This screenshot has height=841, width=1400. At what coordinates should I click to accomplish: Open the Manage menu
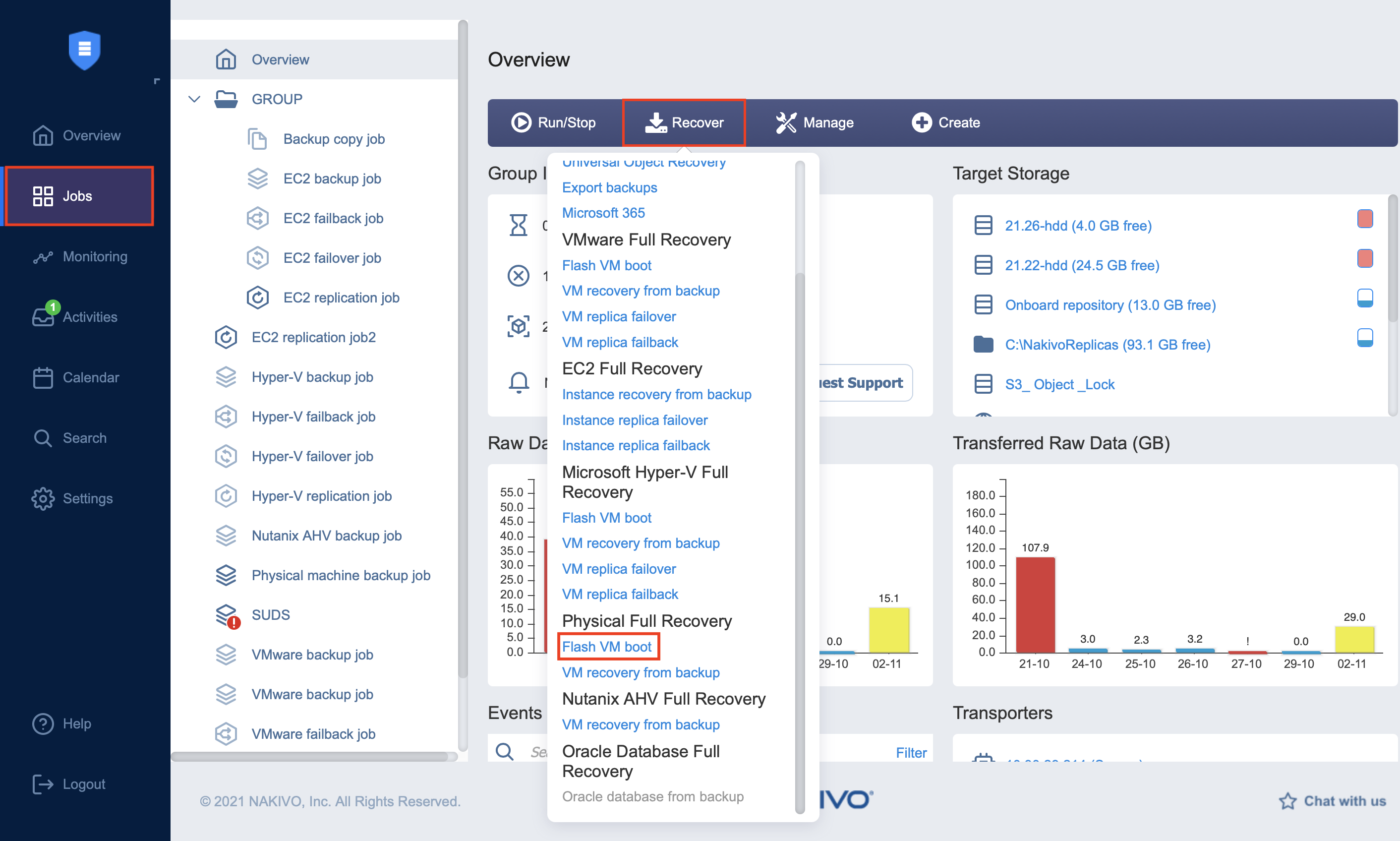[x=814, y=122]
